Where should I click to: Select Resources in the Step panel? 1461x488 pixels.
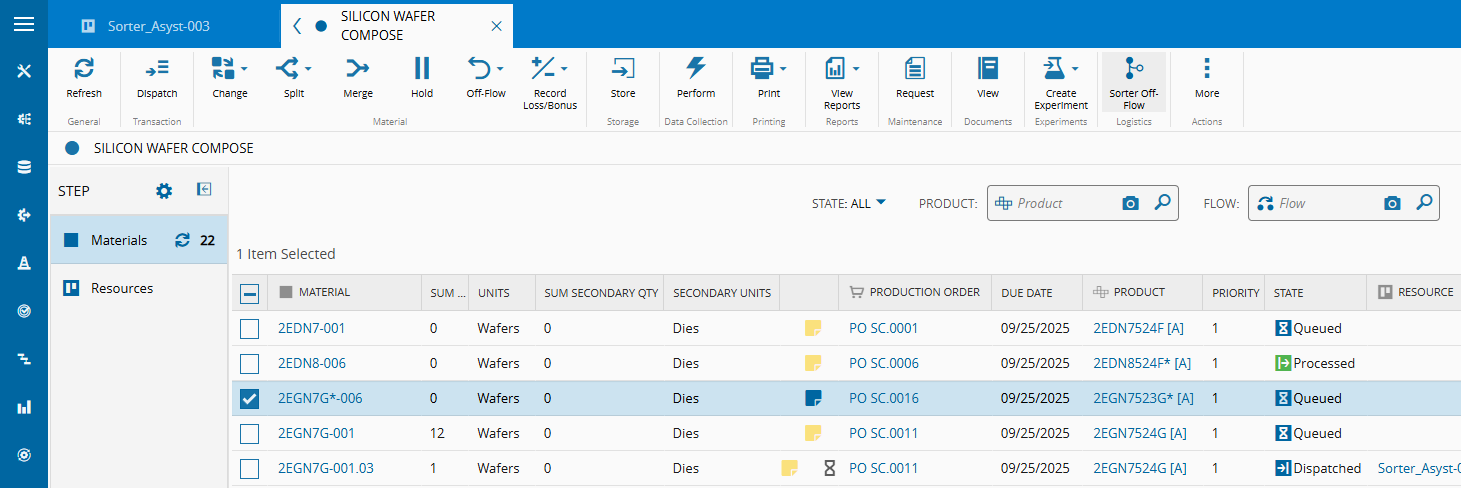pyautogui.click(x=139, y=288)
